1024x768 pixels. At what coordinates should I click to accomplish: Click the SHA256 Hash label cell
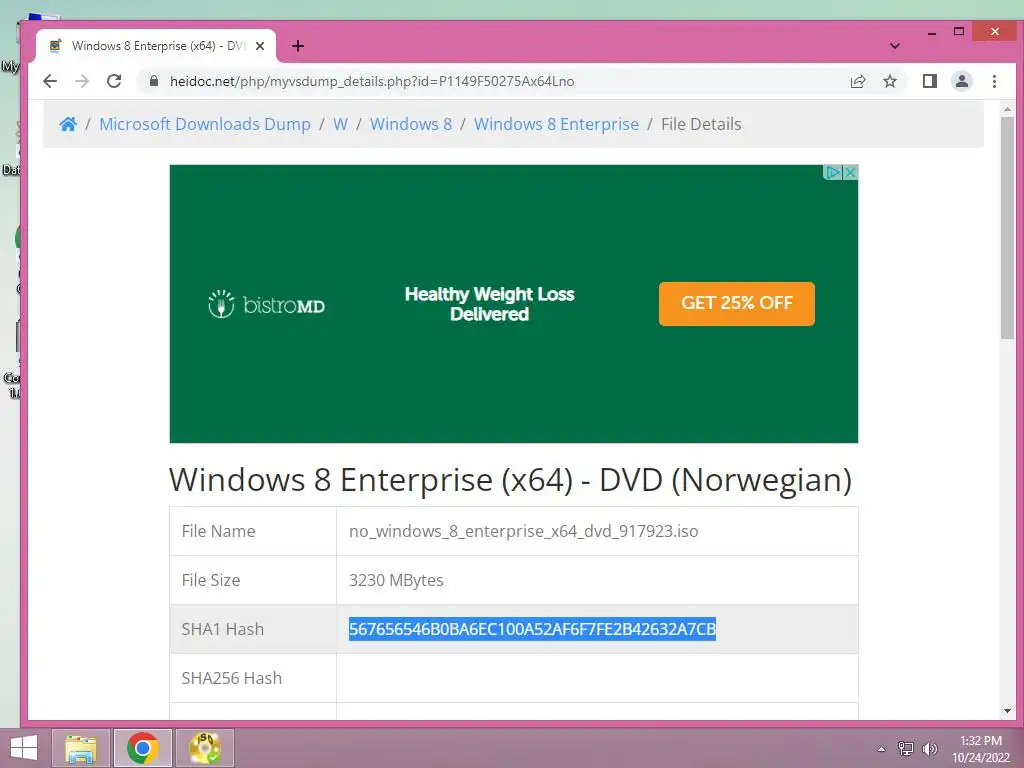pos(253,678)
